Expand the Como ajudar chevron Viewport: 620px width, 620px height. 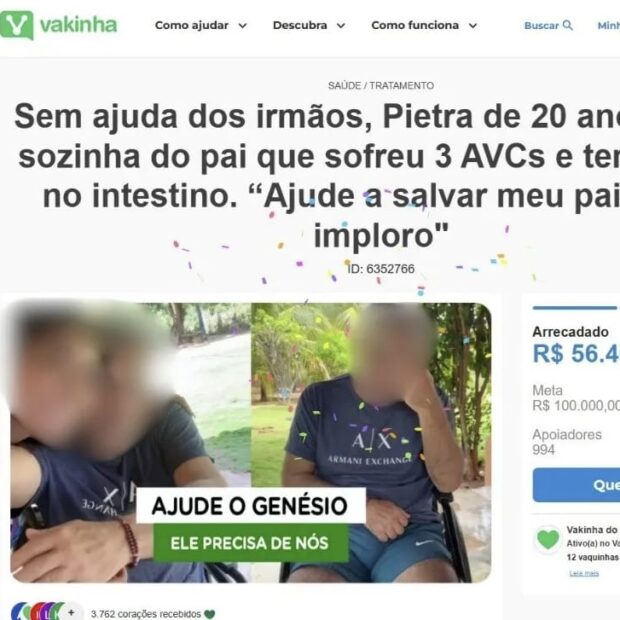pos(243,26)
